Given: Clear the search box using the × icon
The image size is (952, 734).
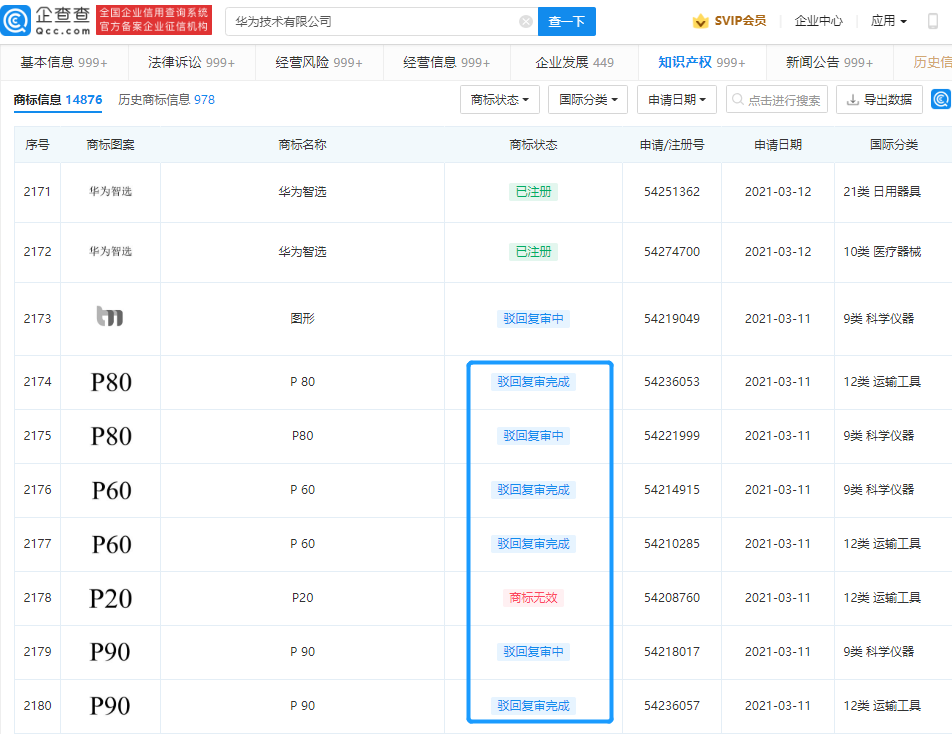Looking at the screenshot, I should pyautogui.click(x=526, y=21).
